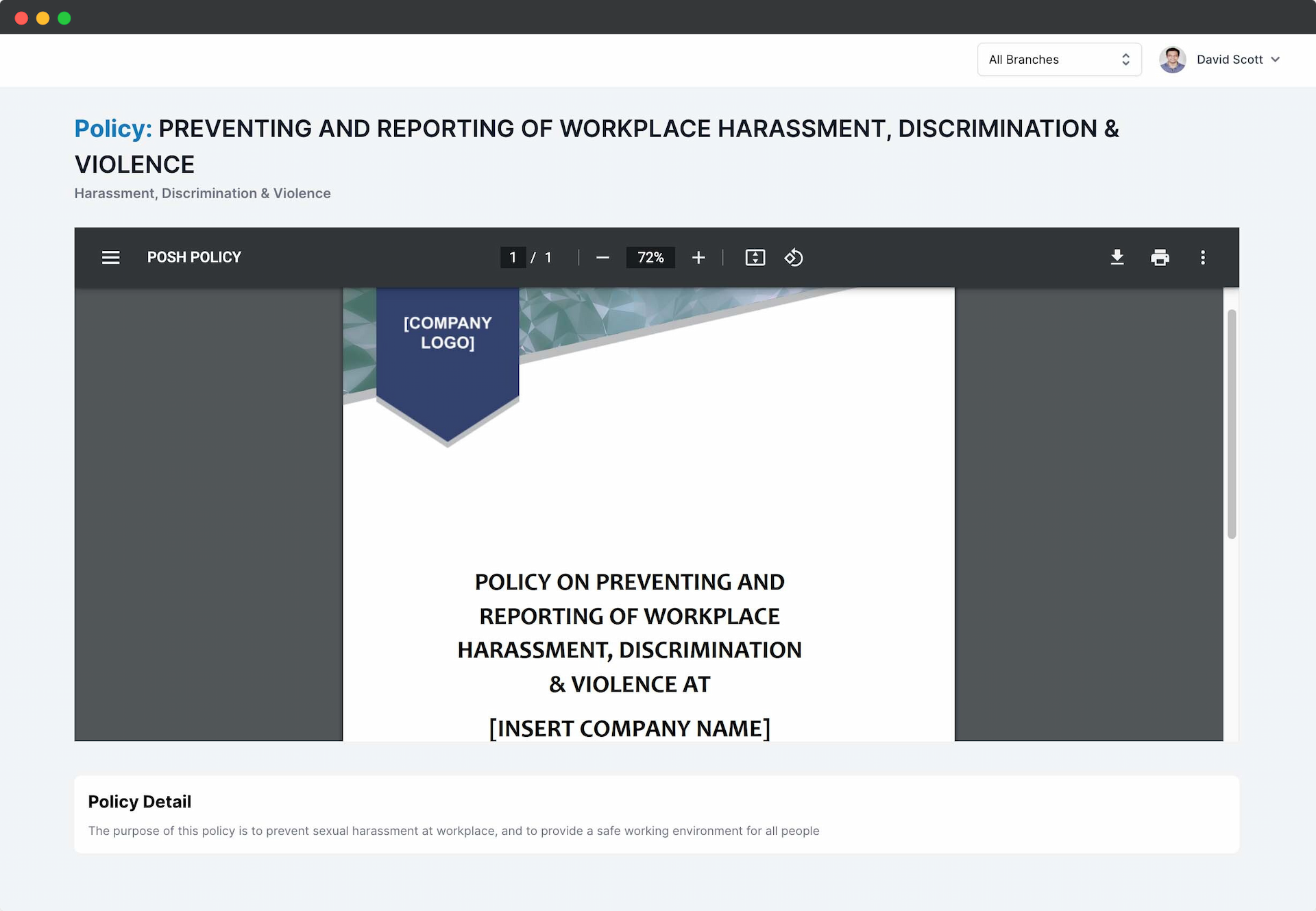1316x911 pixels.
Task: Print the policy document
Action: coord(1160,257)
